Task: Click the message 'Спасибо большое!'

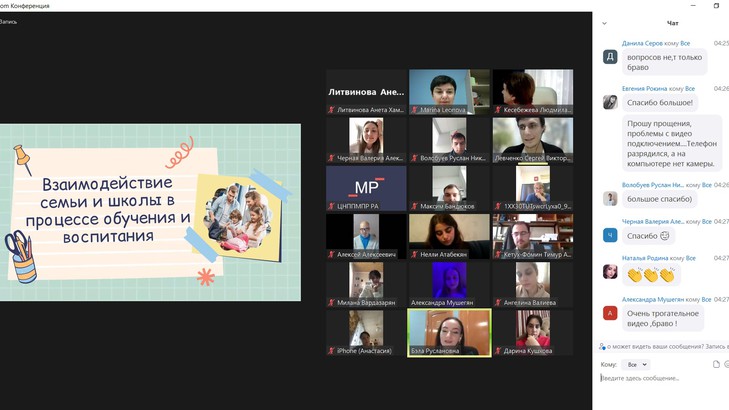Action: pos(660,103)
